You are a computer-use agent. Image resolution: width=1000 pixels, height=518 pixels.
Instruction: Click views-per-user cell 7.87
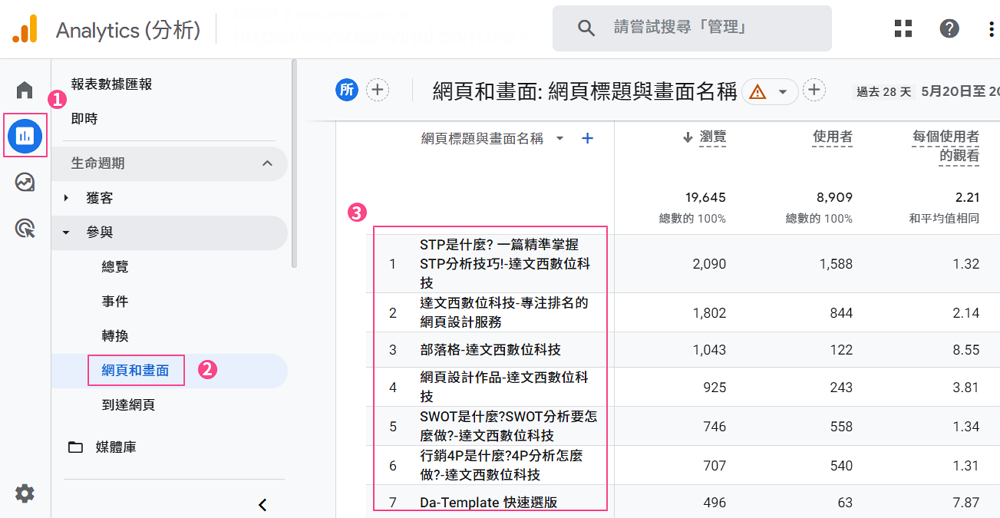(966, 503)
